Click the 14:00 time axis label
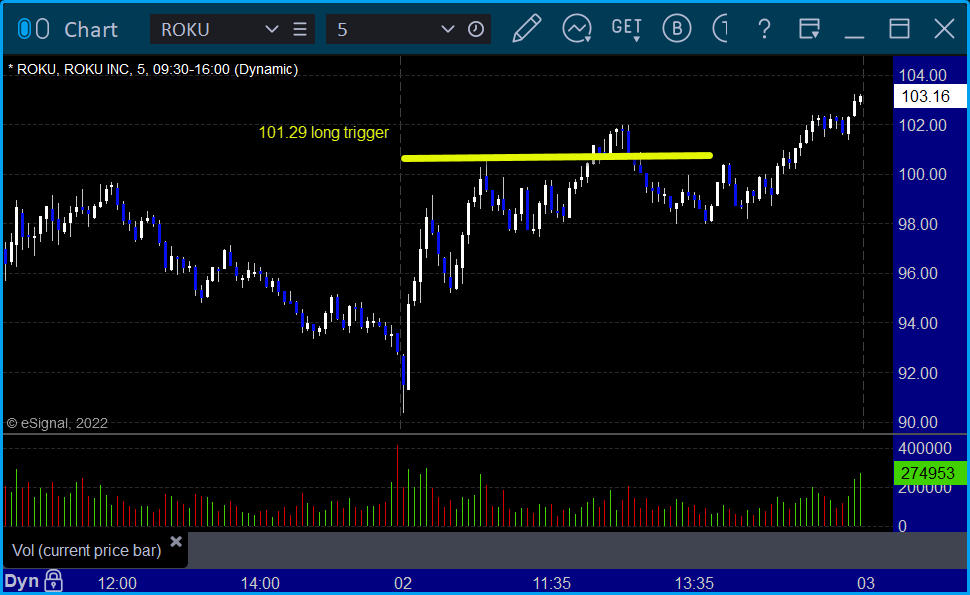The width and height of the screenshot is (970, 595). pos(260,583)
